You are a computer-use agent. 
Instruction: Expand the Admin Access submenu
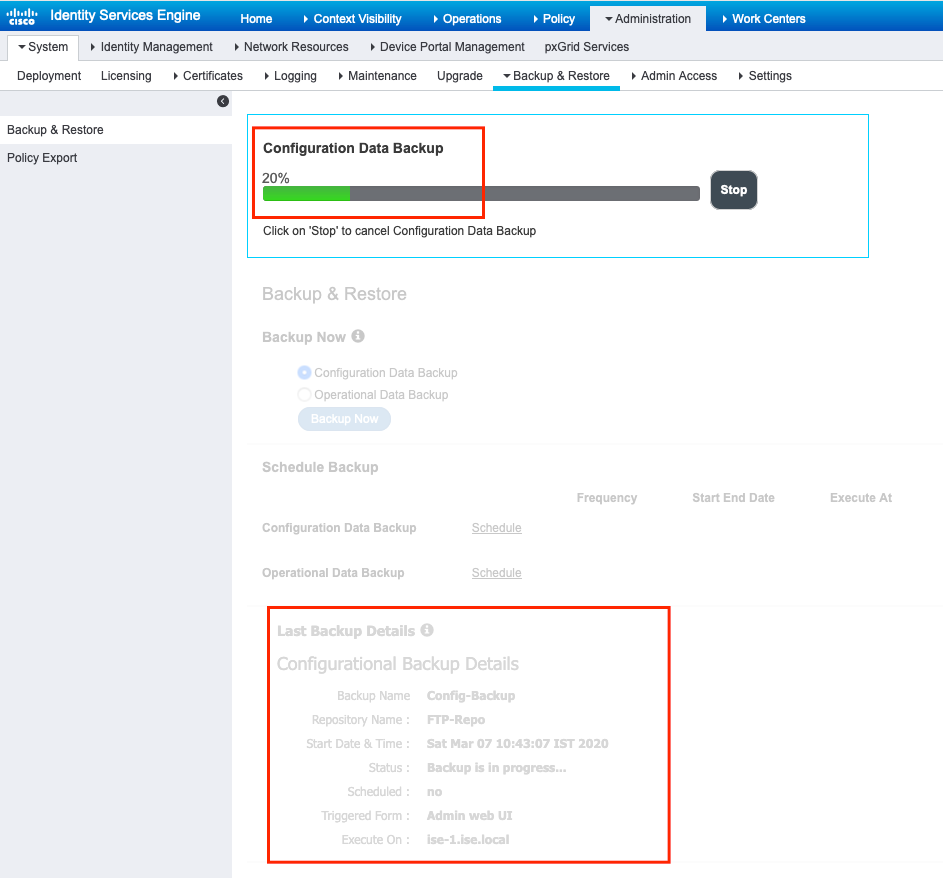click(x=674, y=76)
